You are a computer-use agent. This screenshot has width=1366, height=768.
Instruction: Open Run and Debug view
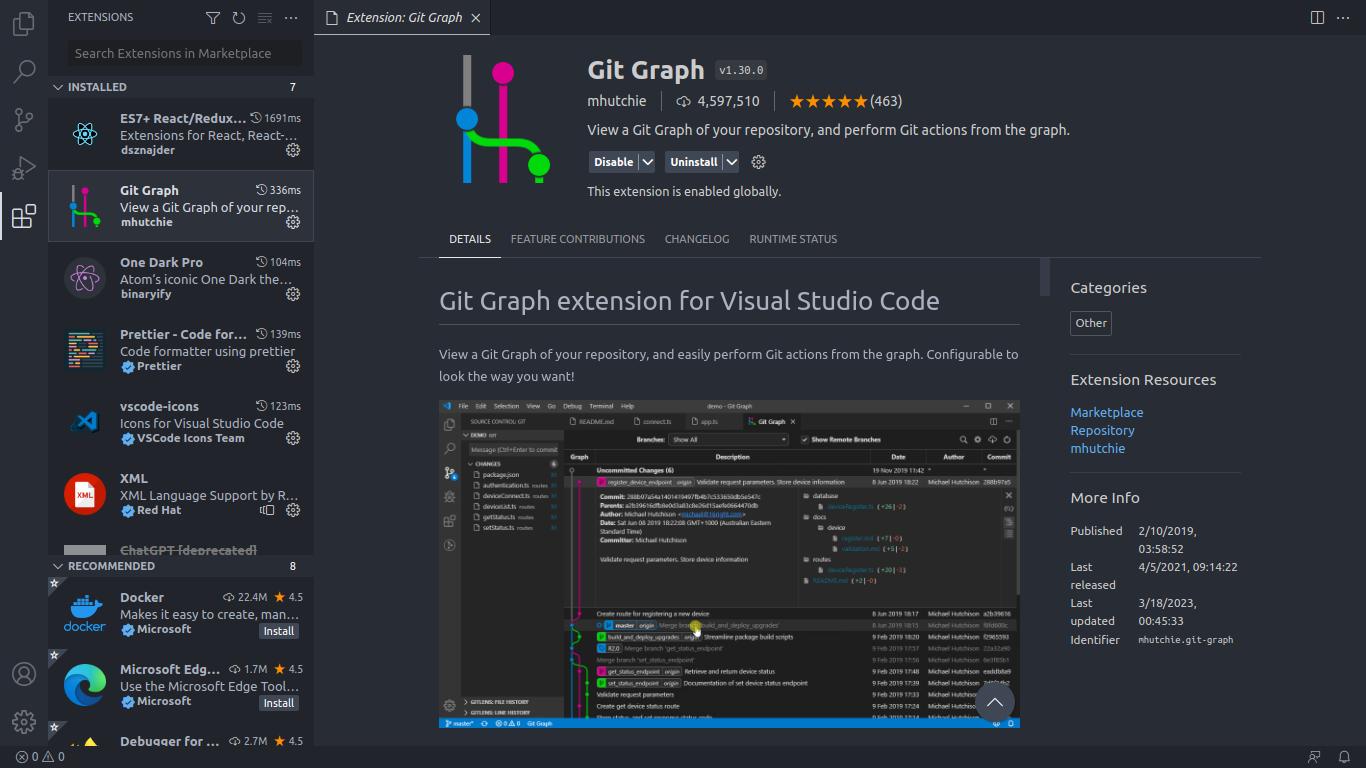coord(24,168)
